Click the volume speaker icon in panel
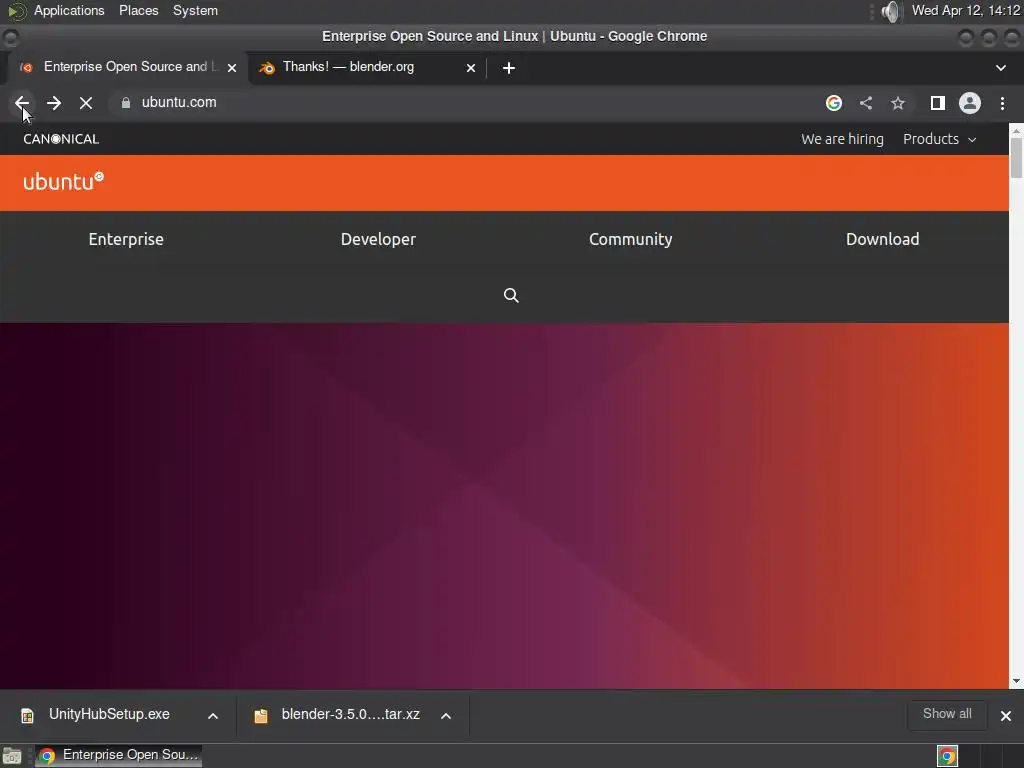The image size is (1024, 768). coord(890,11)
